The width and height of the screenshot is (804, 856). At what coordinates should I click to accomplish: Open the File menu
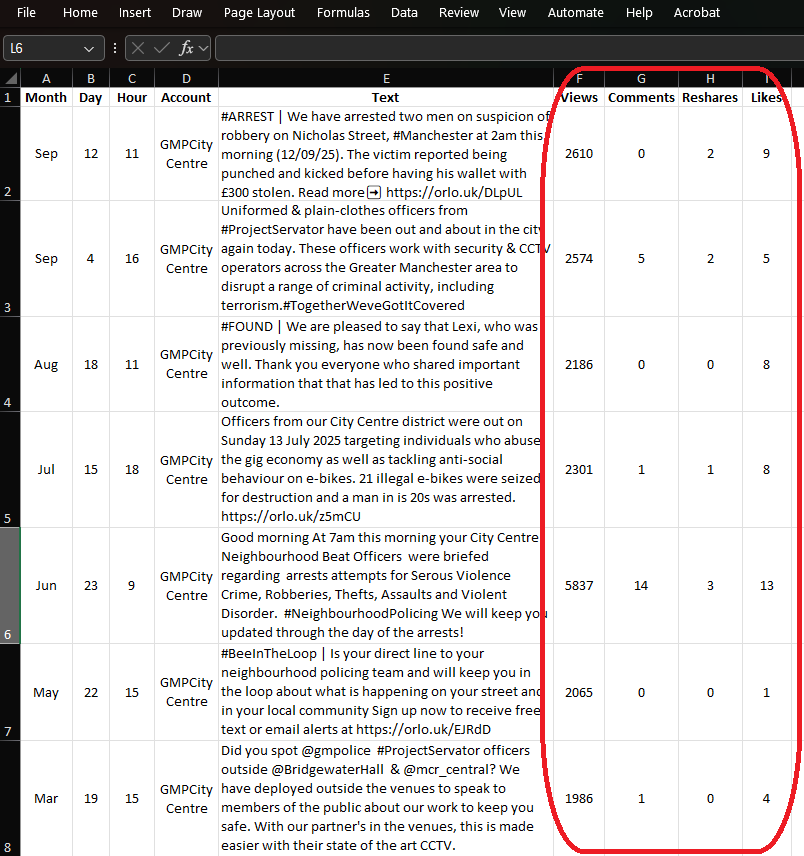27,13
